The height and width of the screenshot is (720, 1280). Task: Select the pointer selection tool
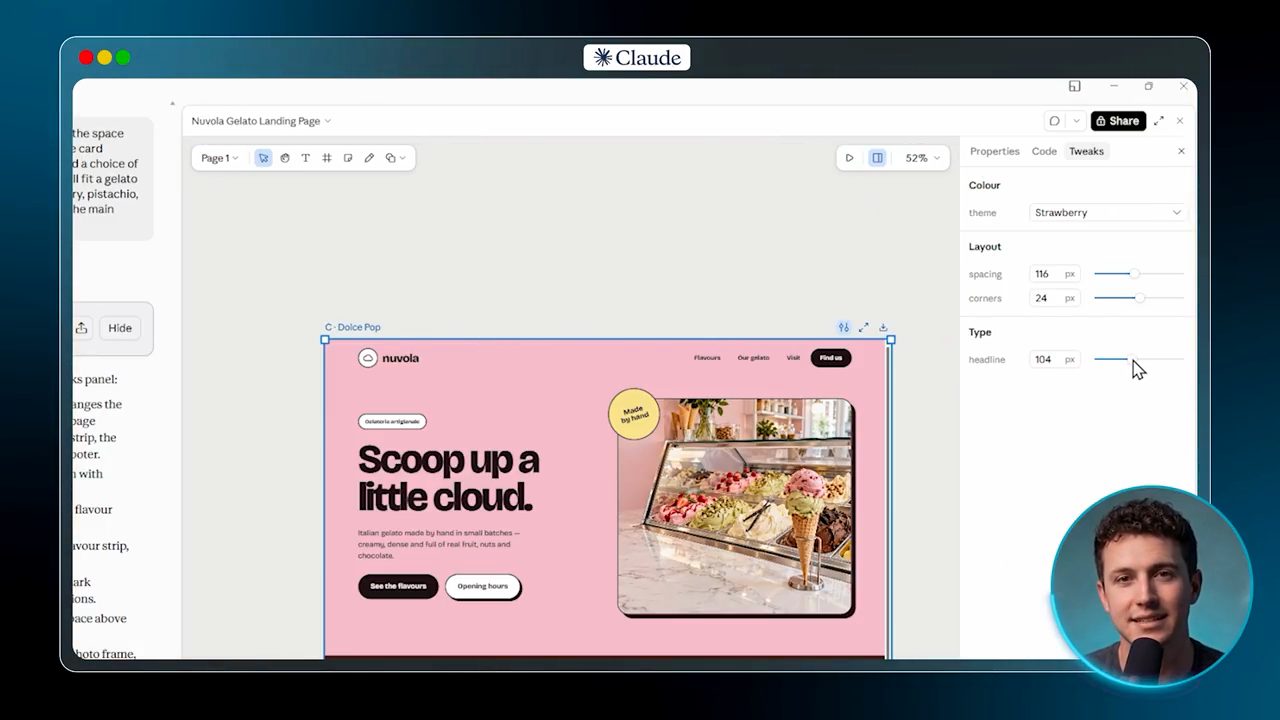click(x=263, y=158)
